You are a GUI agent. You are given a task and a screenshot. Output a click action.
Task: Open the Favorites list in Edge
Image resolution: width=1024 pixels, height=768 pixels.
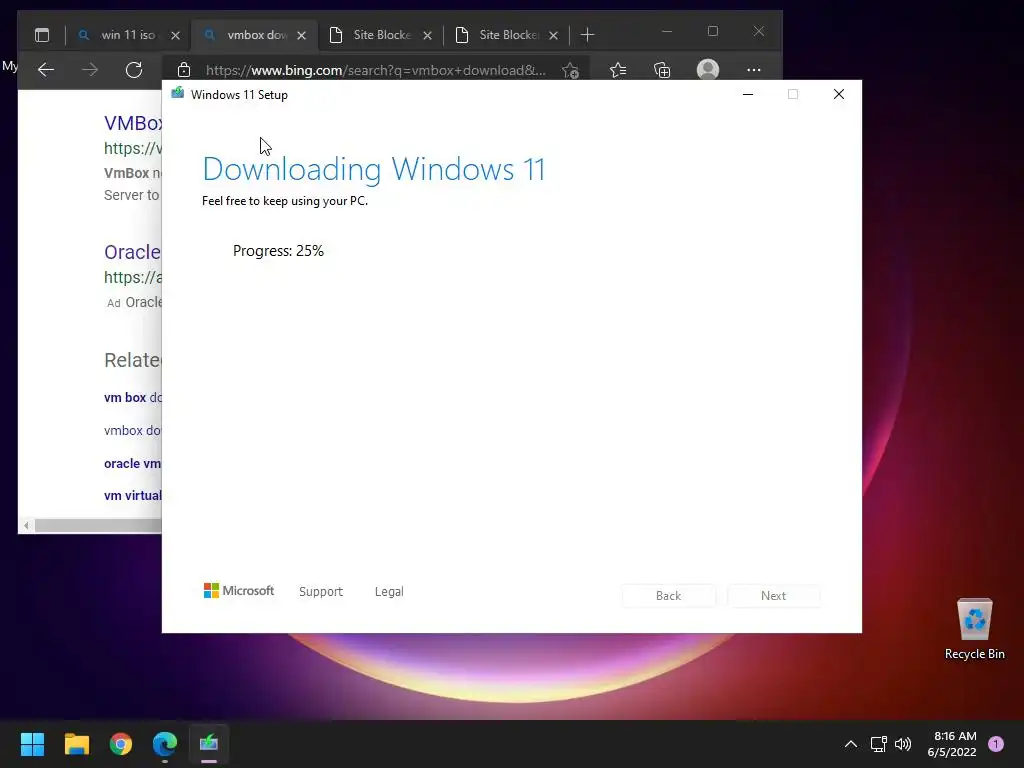(x=618, y=70)
